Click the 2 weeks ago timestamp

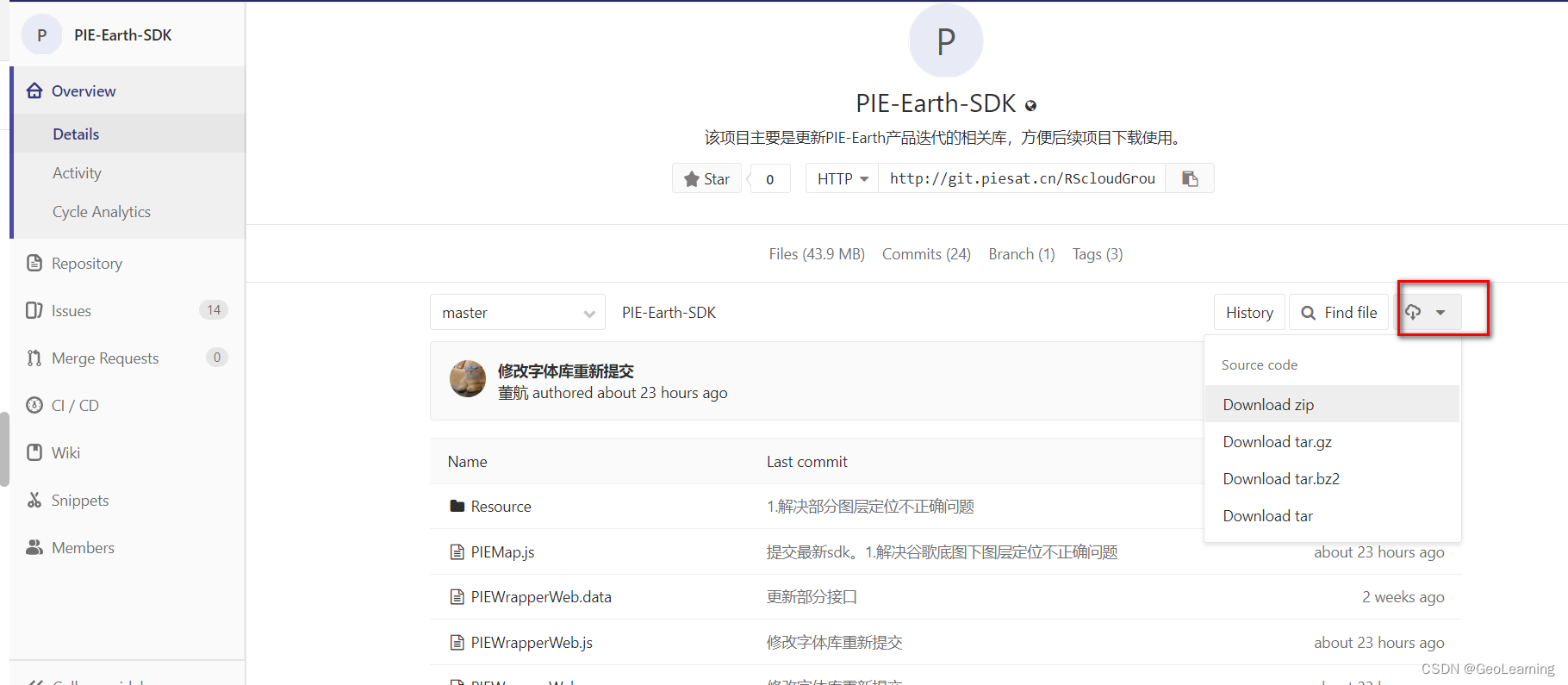pyautogui.click(x=1403, y=597)
